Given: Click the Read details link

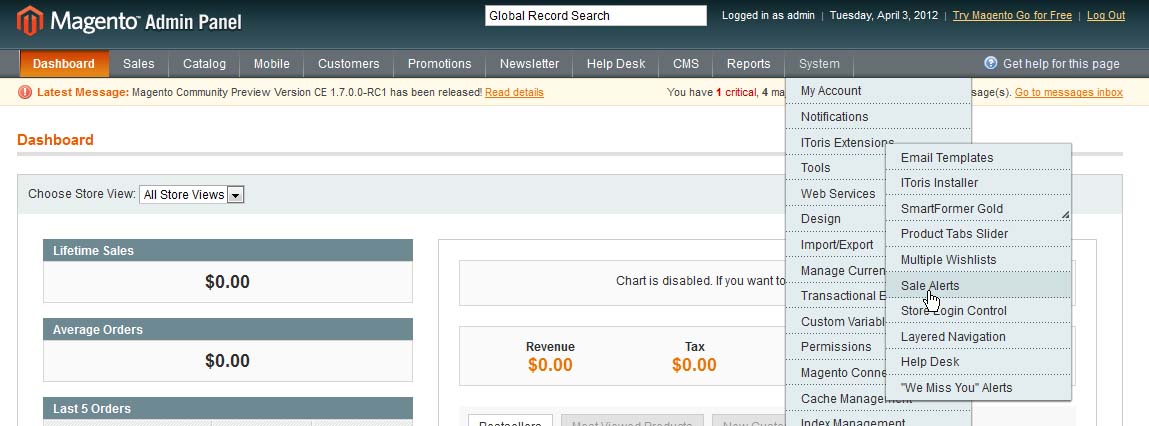Looking at the screenshot, I should click(x=514, y=92).
